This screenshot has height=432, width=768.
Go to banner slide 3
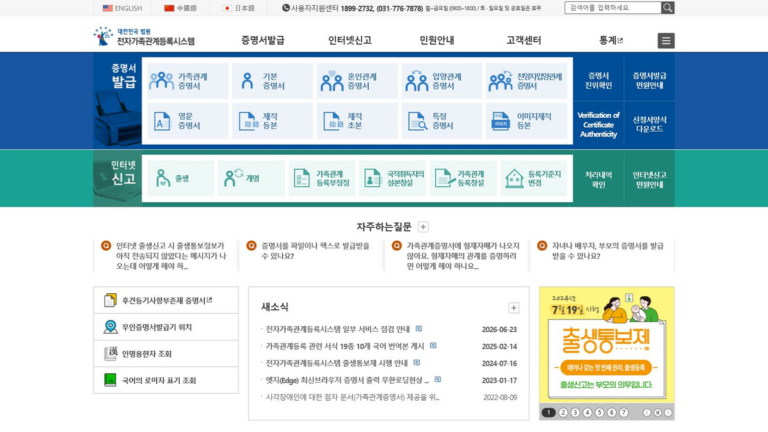tap(576, 412)
